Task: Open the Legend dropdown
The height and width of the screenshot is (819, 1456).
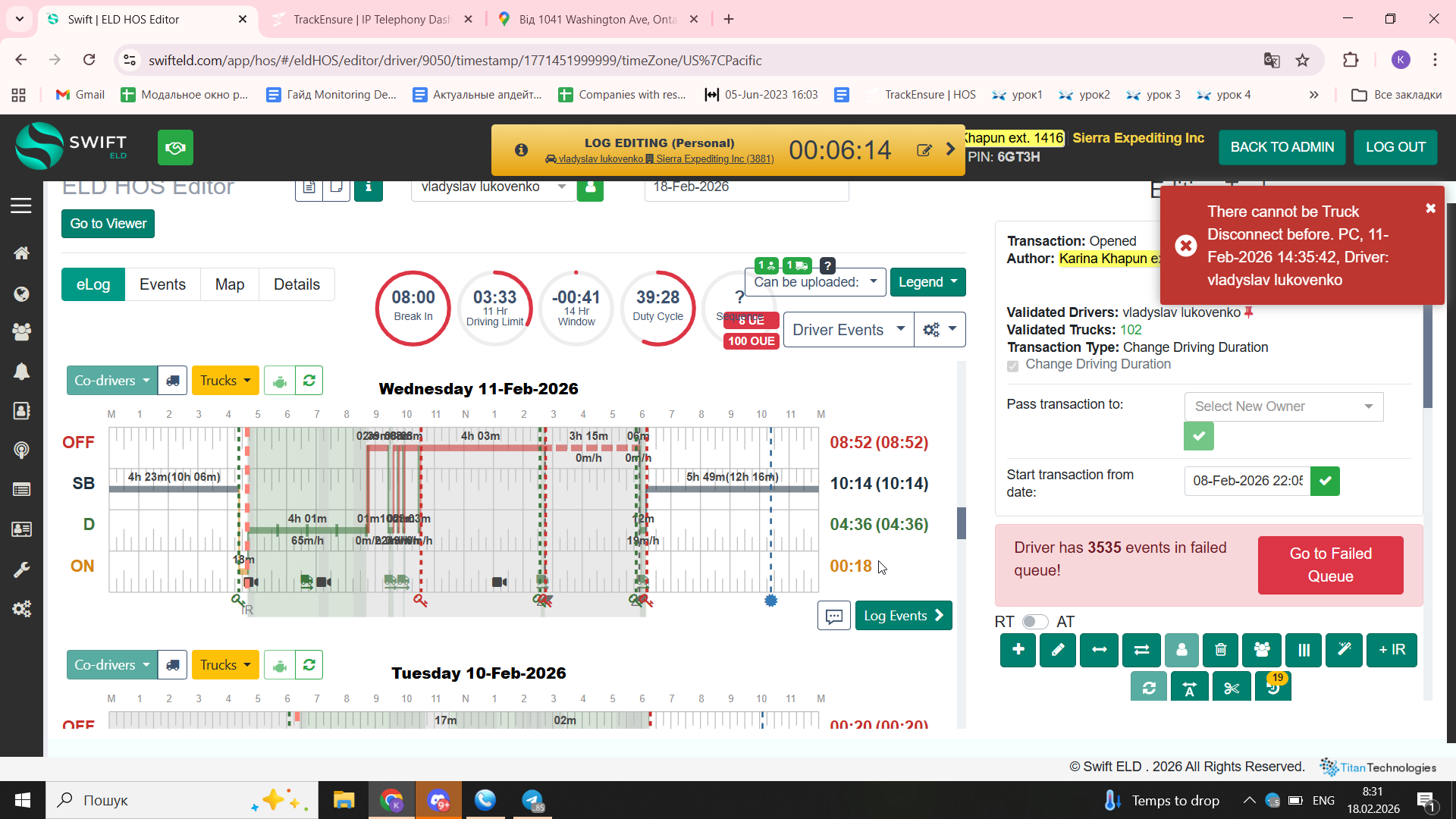Action: [x=927, y=282]
